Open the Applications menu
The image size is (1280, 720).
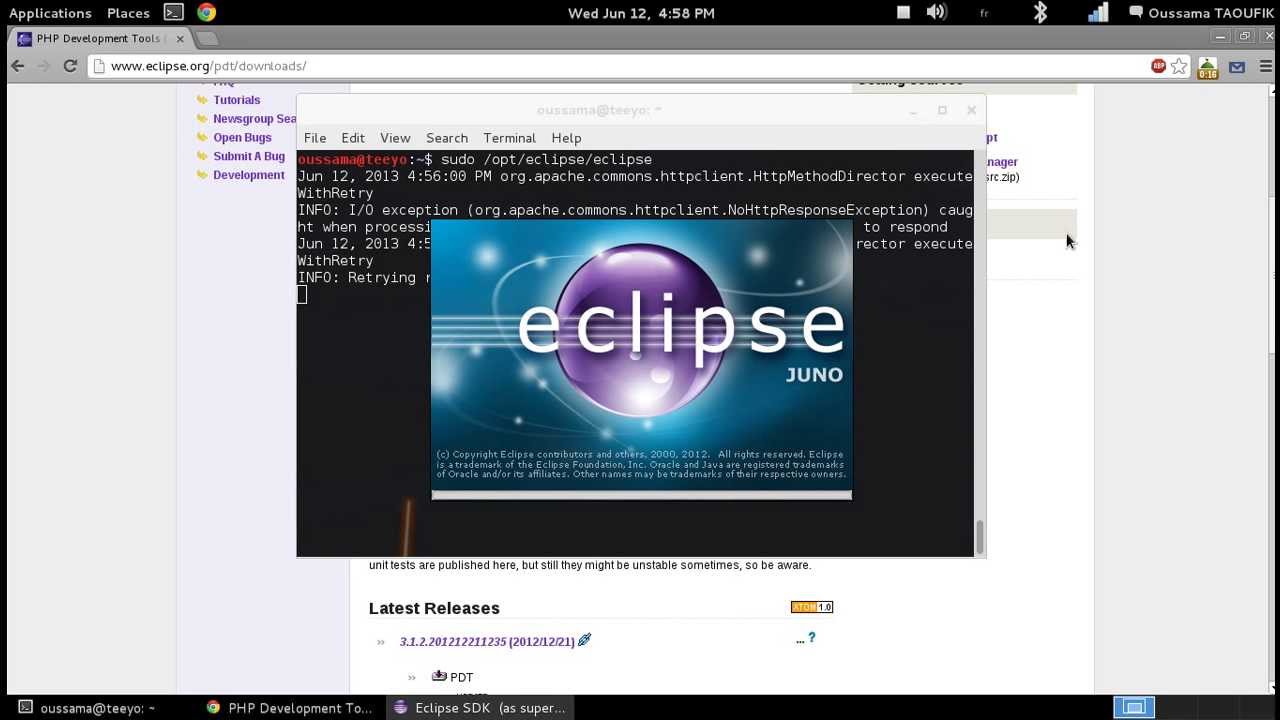(x=50, y=13)
